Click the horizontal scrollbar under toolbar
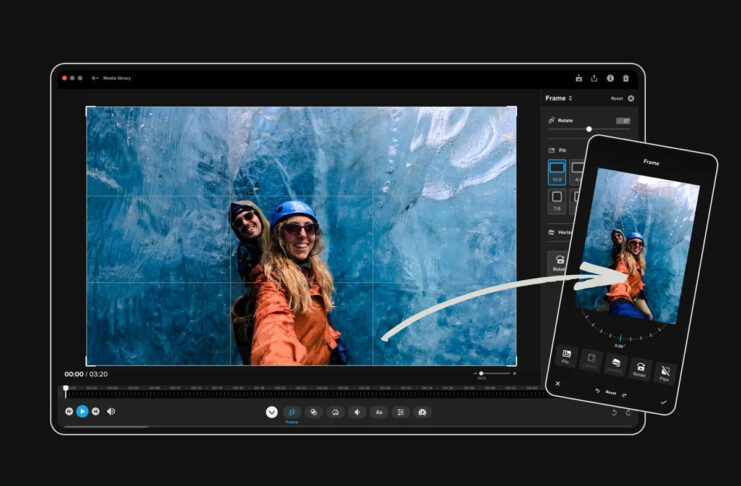741x486 pixels. (106, 427)
